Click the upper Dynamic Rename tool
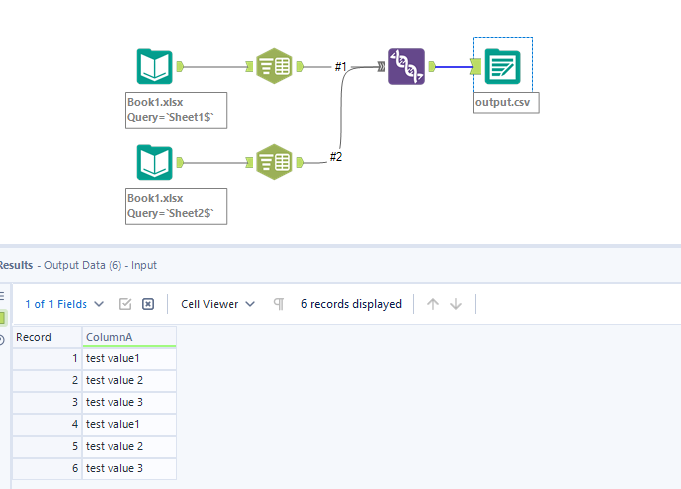Image resolution: width=681 pixels, height=489 pixels. [x=273, y=67]
